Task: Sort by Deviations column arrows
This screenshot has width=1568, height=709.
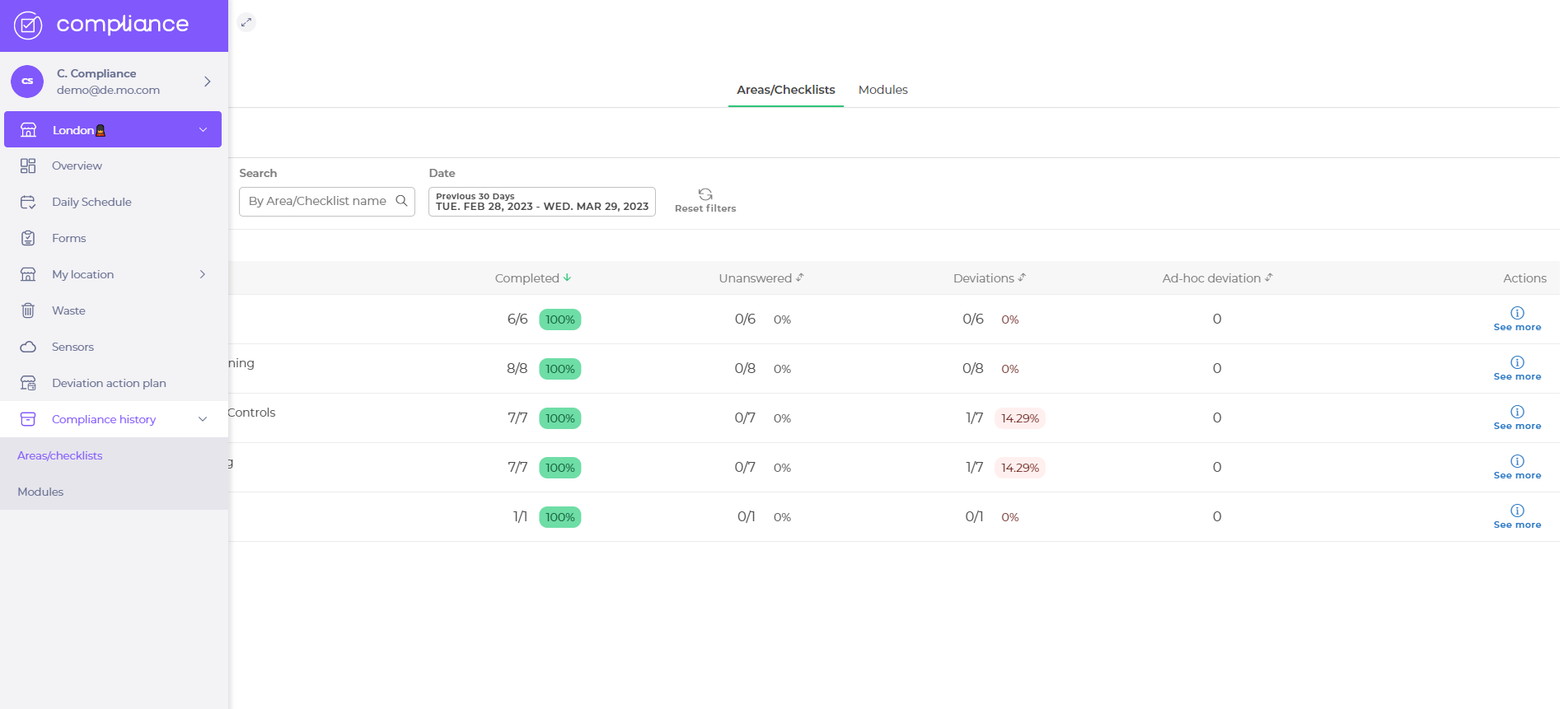Action: [1022, 278]
